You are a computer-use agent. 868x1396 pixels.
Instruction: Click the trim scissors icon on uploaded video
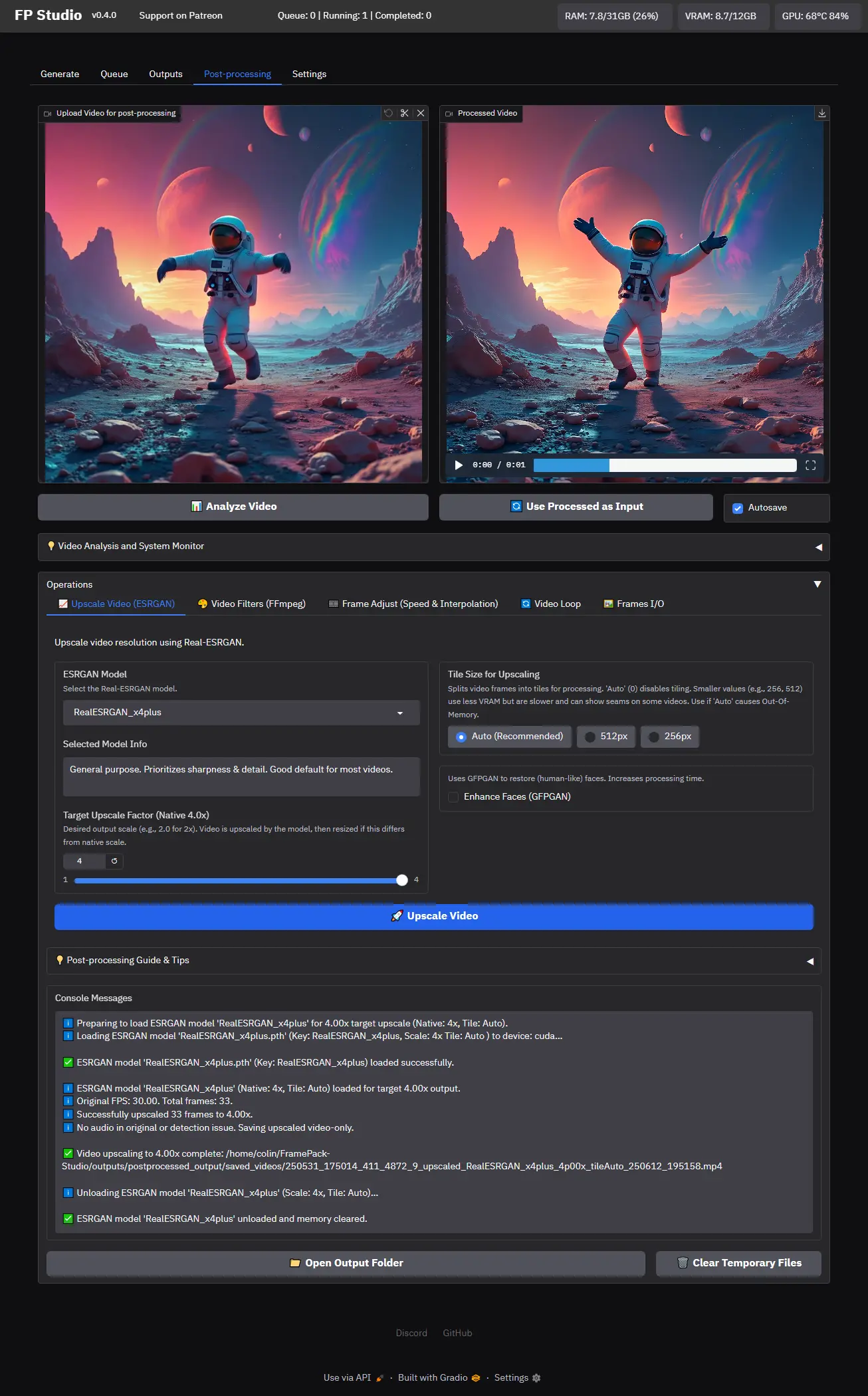click(404, 113)
